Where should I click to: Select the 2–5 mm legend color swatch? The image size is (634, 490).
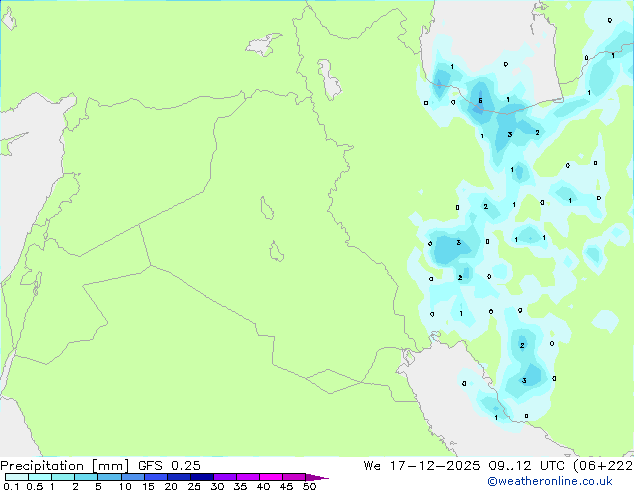click(x=86, y=477)
